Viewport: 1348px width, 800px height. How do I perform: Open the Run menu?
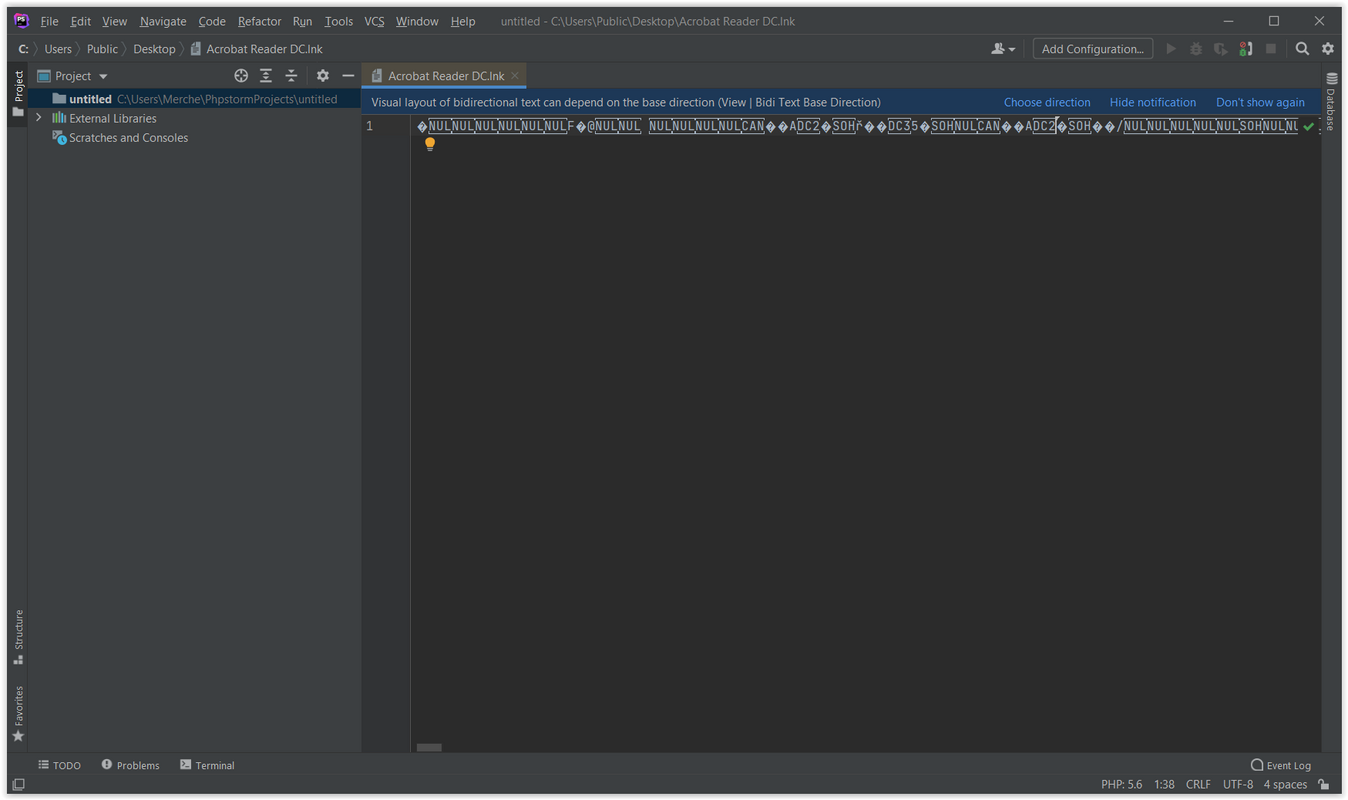(302, 21)
